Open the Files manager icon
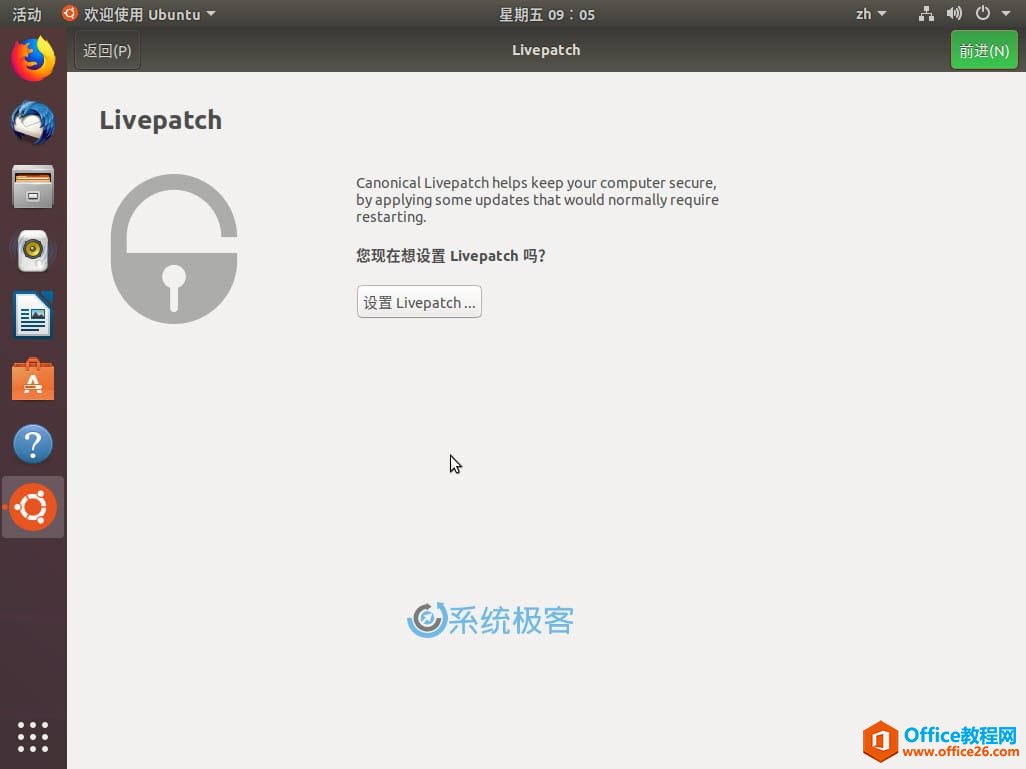 coord(33,187)
